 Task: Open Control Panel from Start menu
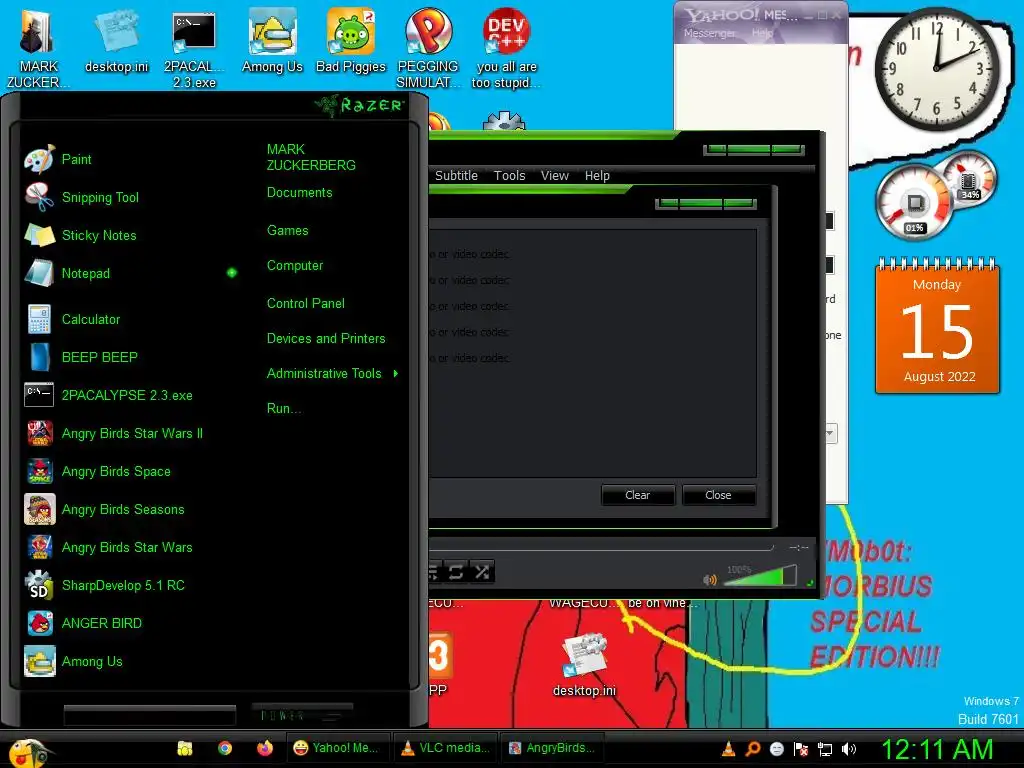[306, 303]
